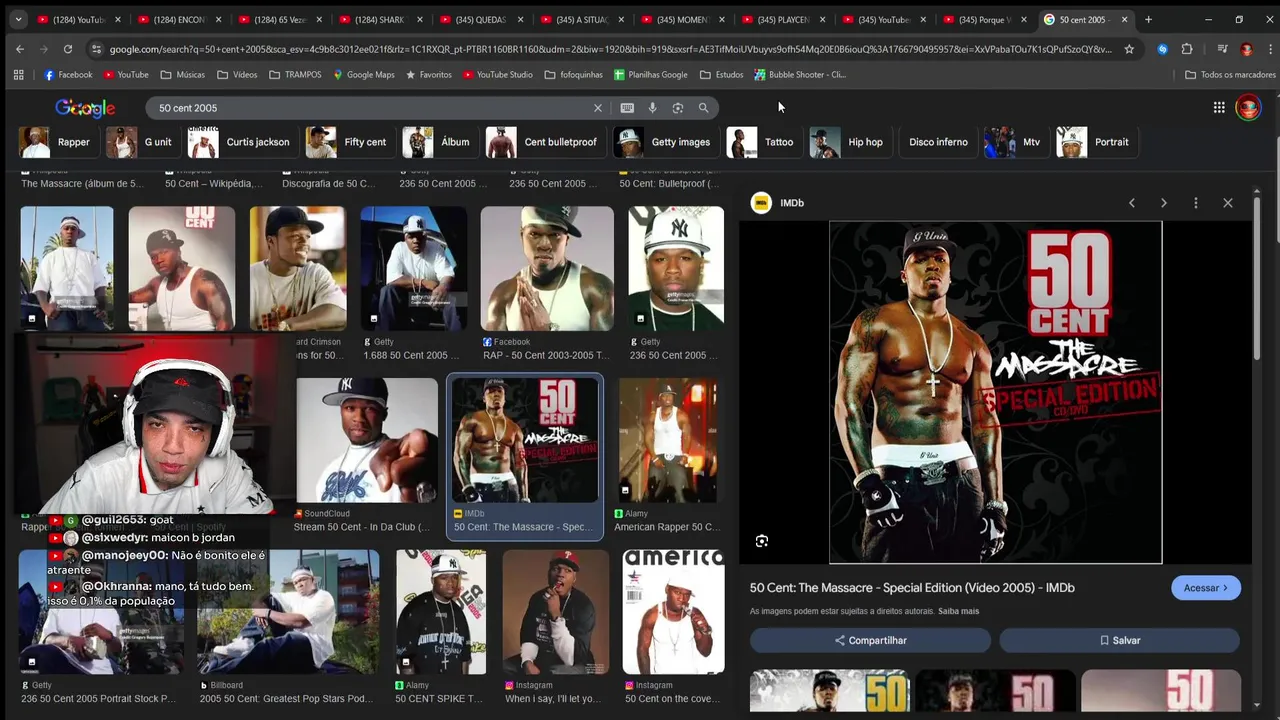Open the Alamy 50 CENT SPIKE thumbnail
Image resolution: width=1280 pixels, height=720 pixels.
click(440, 612)
